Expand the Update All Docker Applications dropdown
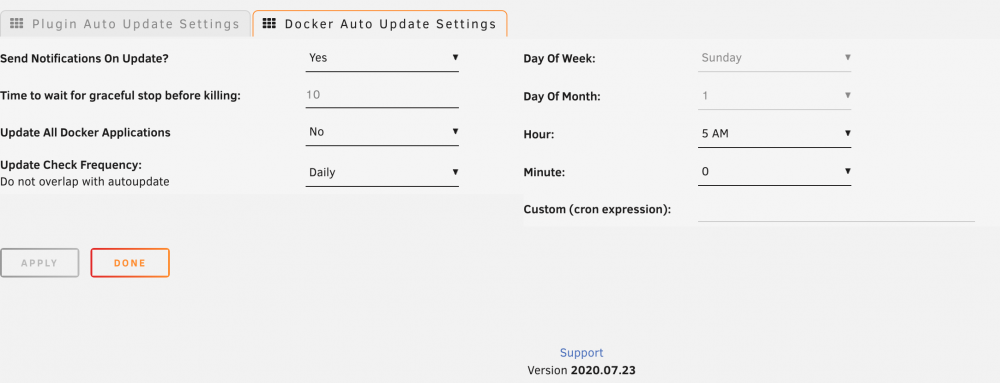This screenshot has width=1000, height=383. click(x=382, y=133)
